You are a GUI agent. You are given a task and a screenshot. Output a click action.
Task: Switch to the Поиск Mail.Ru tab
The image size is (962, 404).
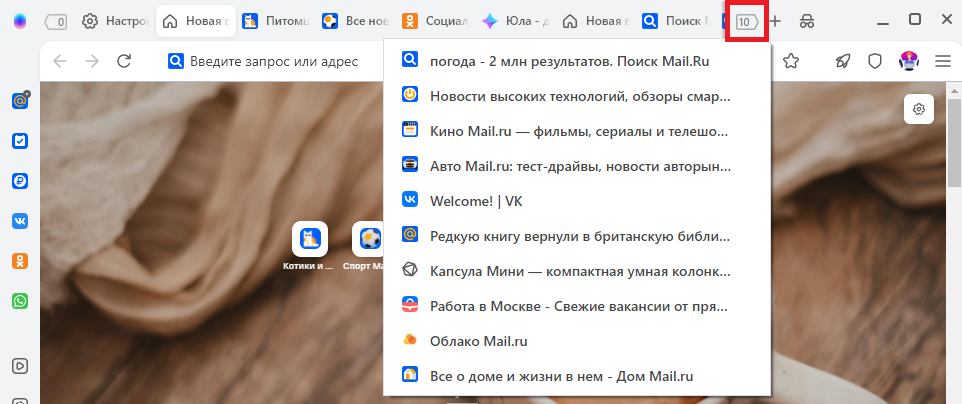pyautogui.click(x=674, y=21)
